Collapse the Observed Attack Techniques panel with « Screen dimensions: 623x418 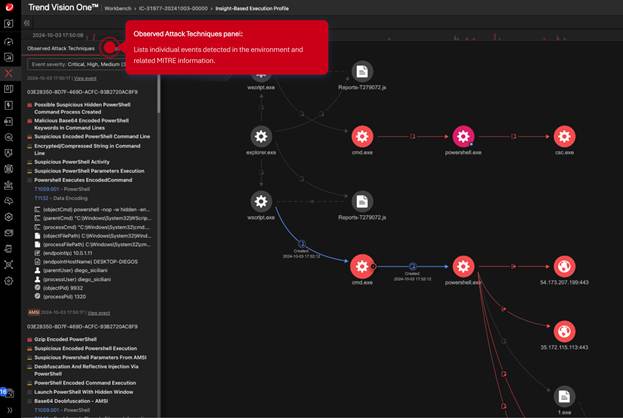point(27,23)
